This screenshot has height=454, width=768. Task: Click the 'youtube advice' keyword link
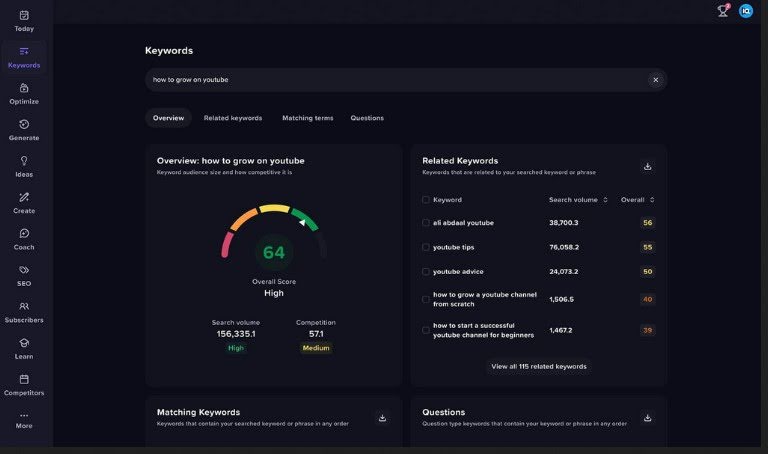pos(458,271)
